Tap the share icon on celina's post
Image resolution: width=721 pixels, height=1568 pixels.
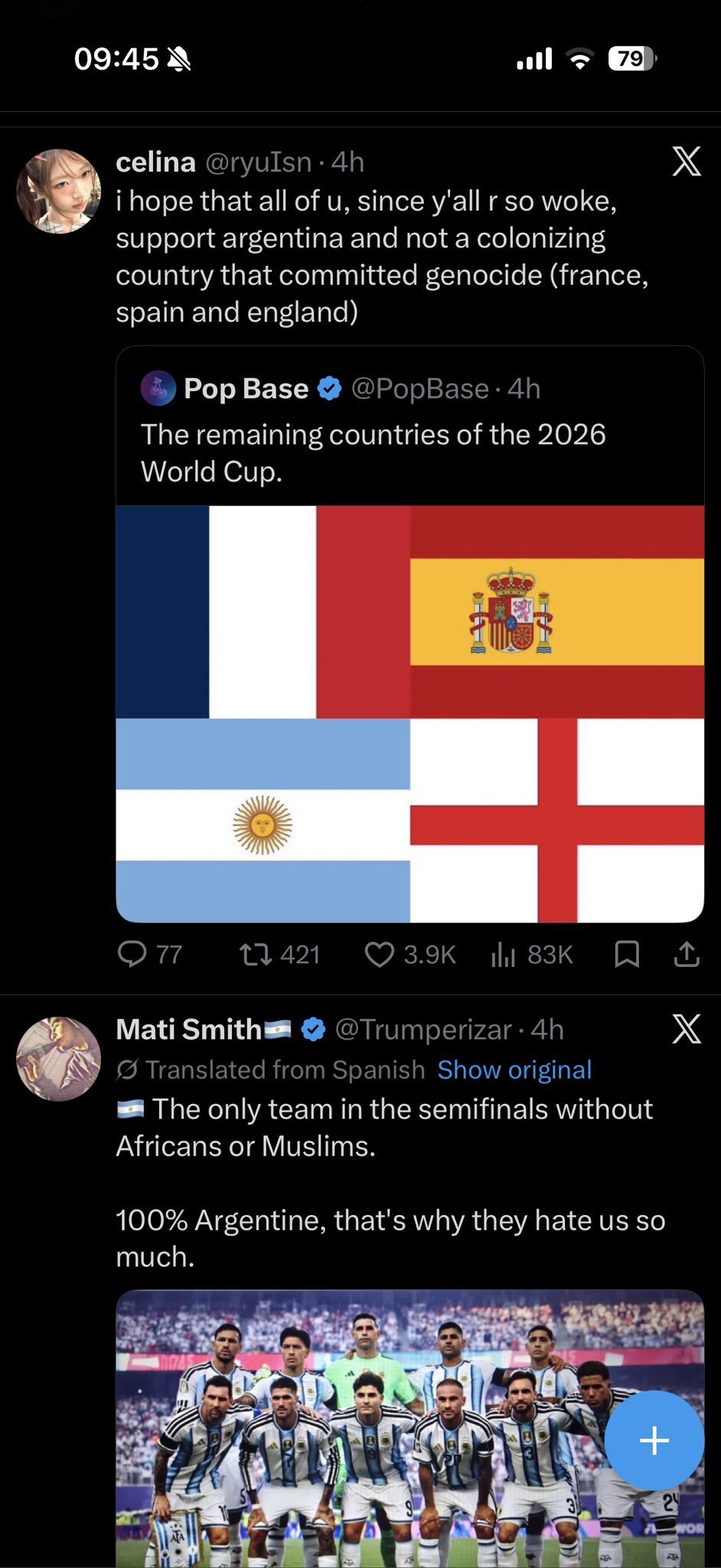[x=687, y=954]
